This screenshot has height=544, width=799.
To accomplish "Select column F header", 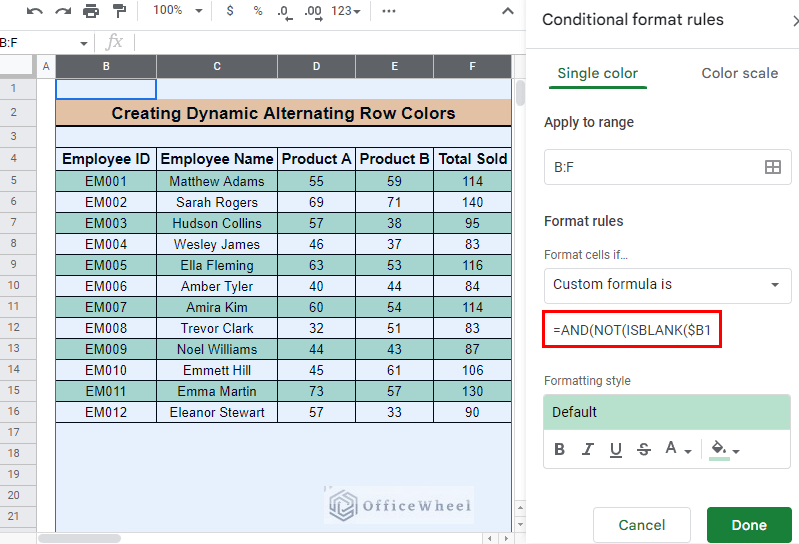I will [x=472, y=66].
